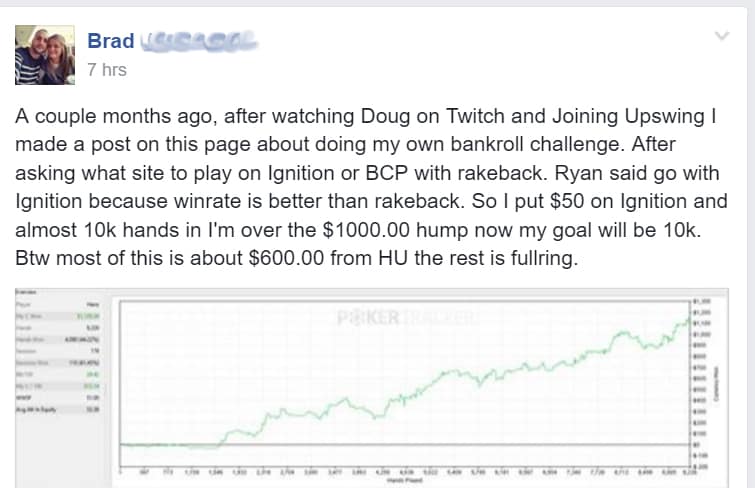The width and height of the screenshot is (755, 488).
Task: Click the green winnings value in stats
Action: pos(88,317)
